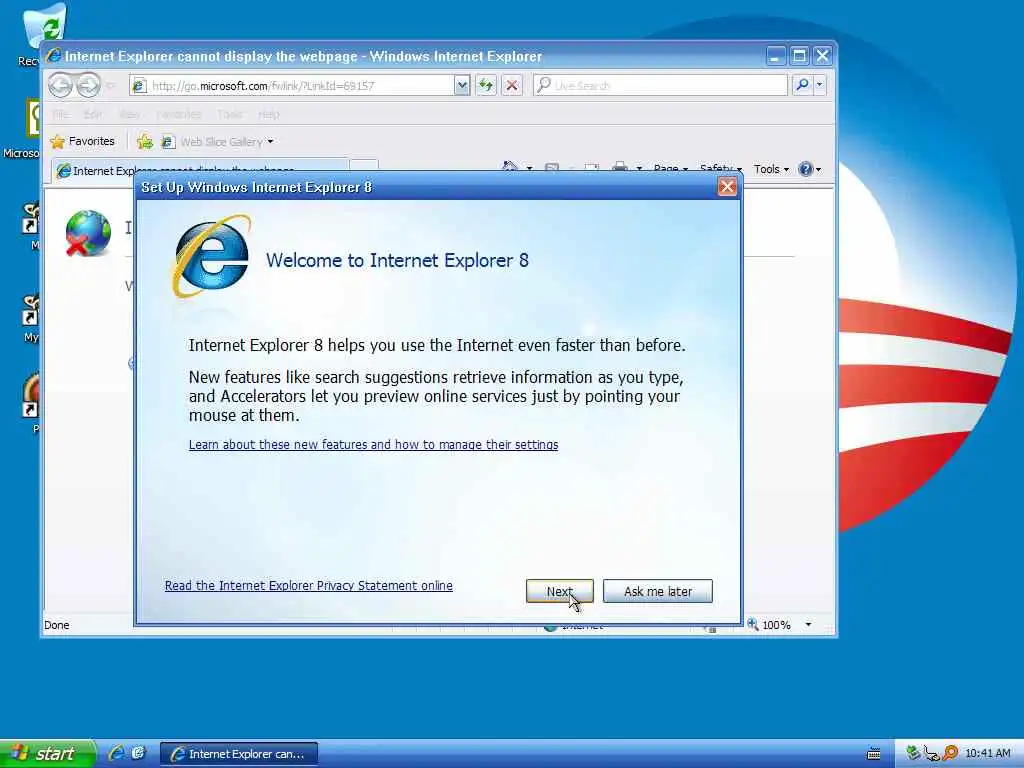Close the Set Up Internet Explorer 8 dialog
This screenshot has height=768, width=1024.
(727, 187)
